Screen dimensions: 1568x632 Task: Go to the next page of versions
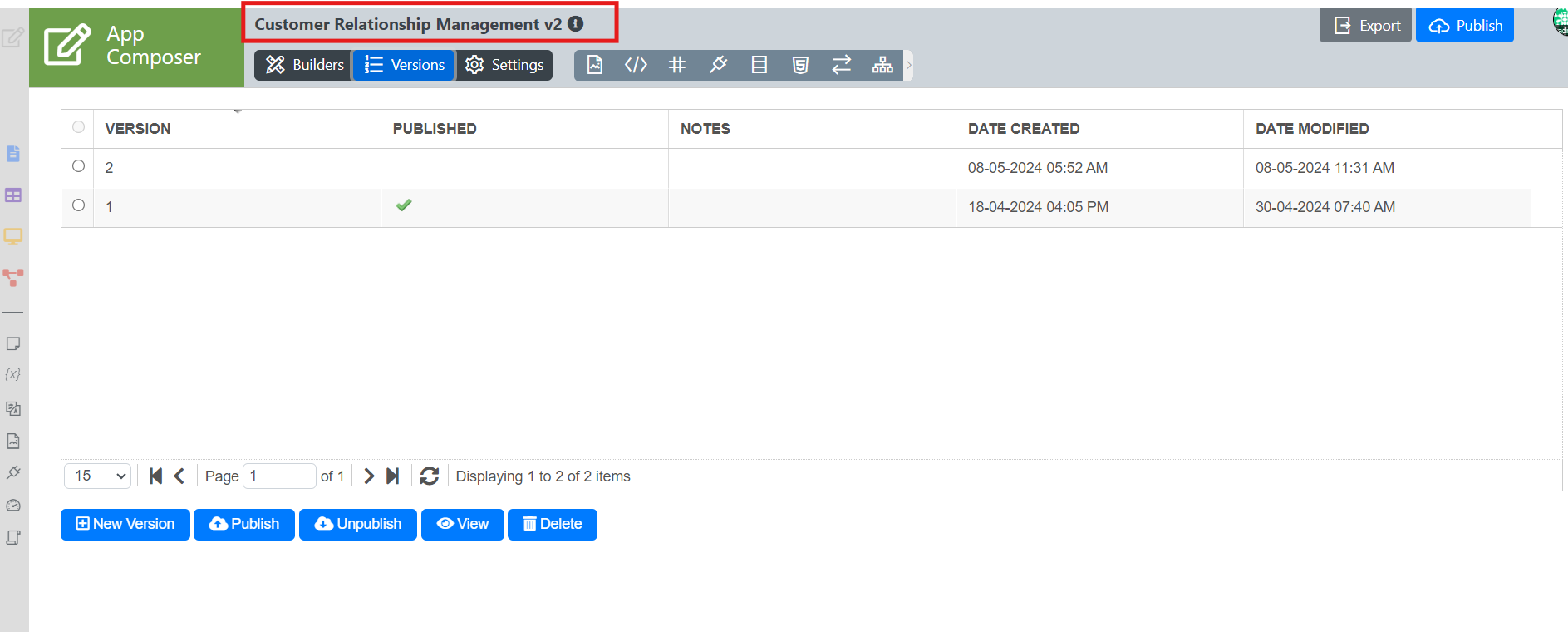369,476
